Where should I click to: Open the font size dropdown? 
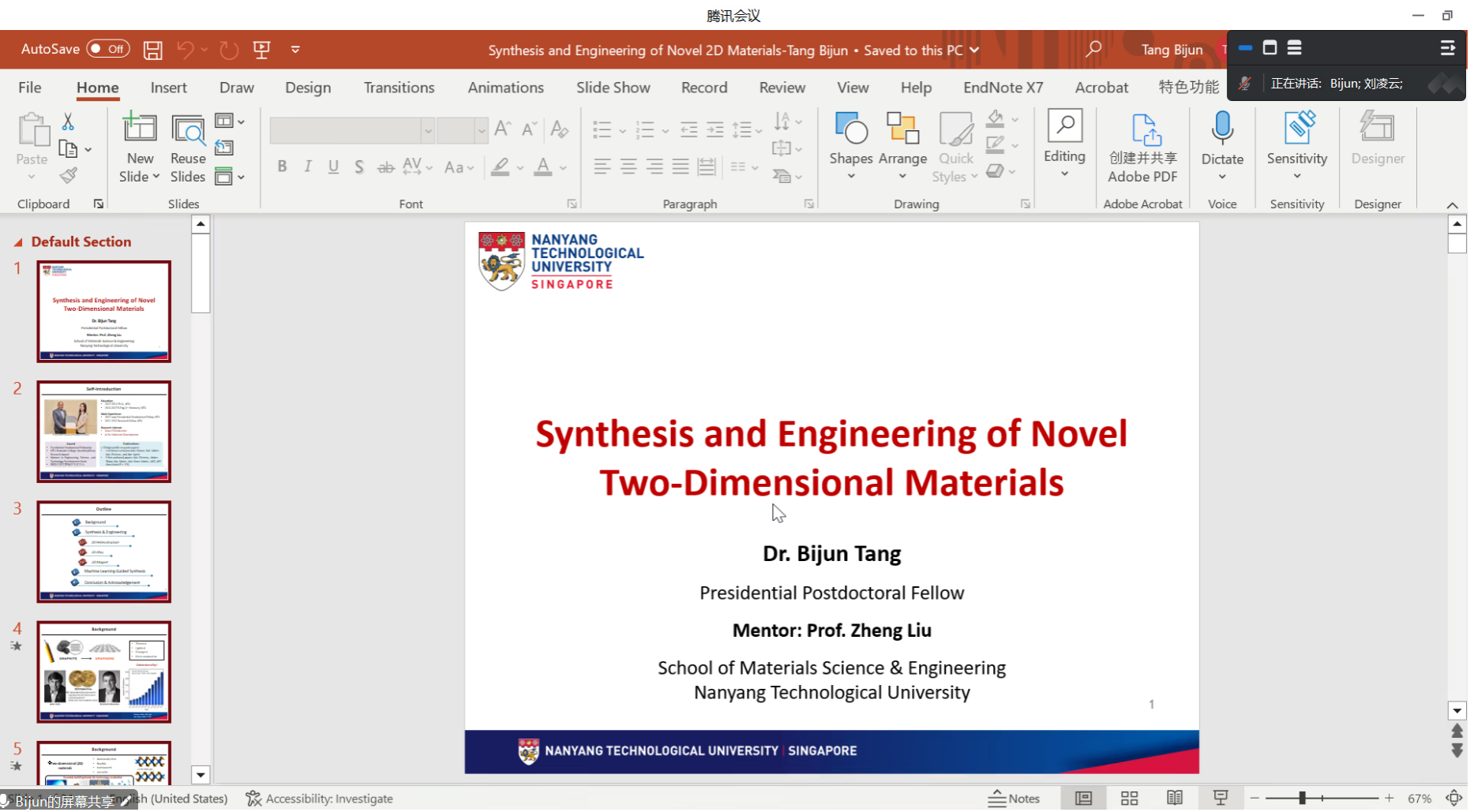(x=481, y=131)
